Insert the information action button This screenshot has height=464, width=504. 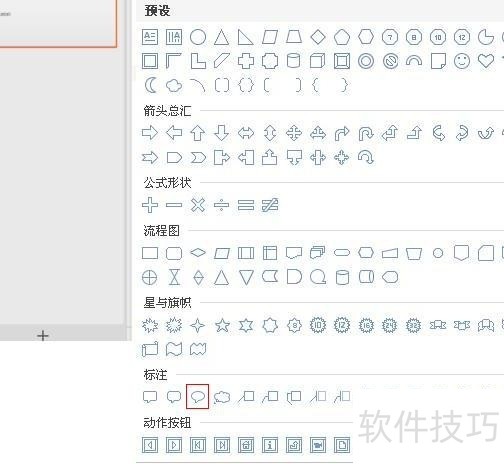(x=270, y=445)
